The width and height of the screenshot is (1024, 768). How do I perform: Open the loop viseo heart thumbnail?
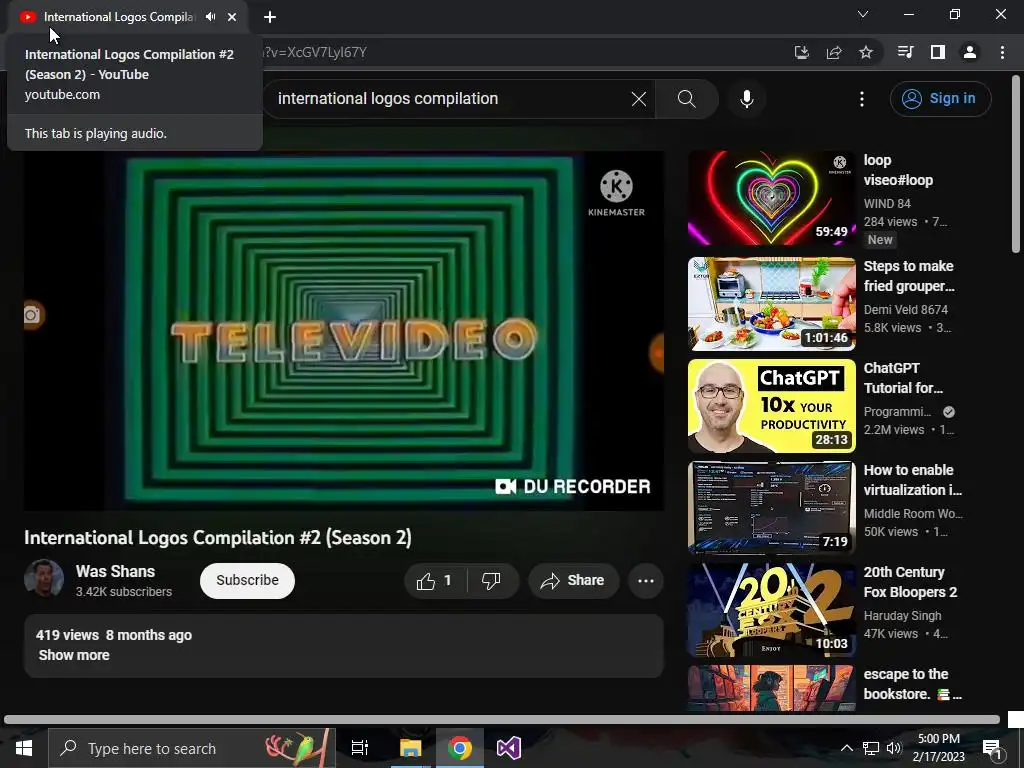tap(771, 198)
